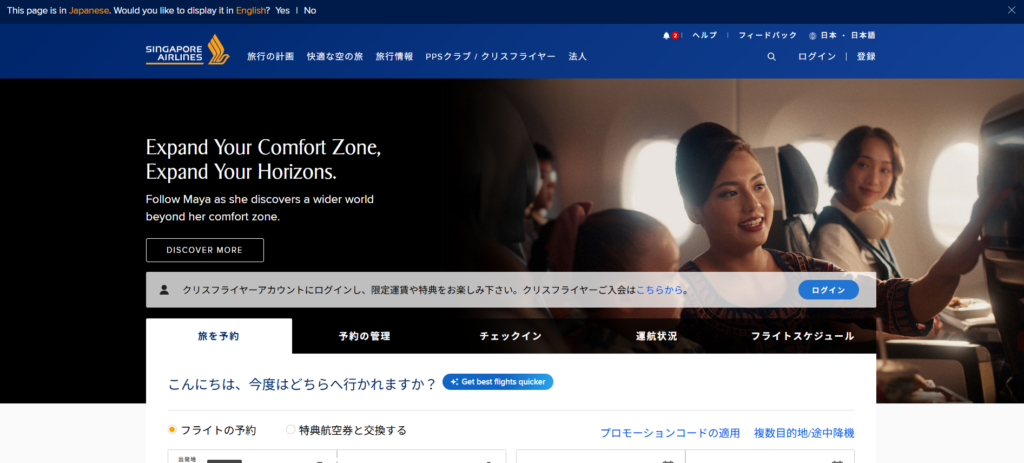The image size is (1024, 463).
Task: Click the search magnifier icon
Action: coord(771,57)
